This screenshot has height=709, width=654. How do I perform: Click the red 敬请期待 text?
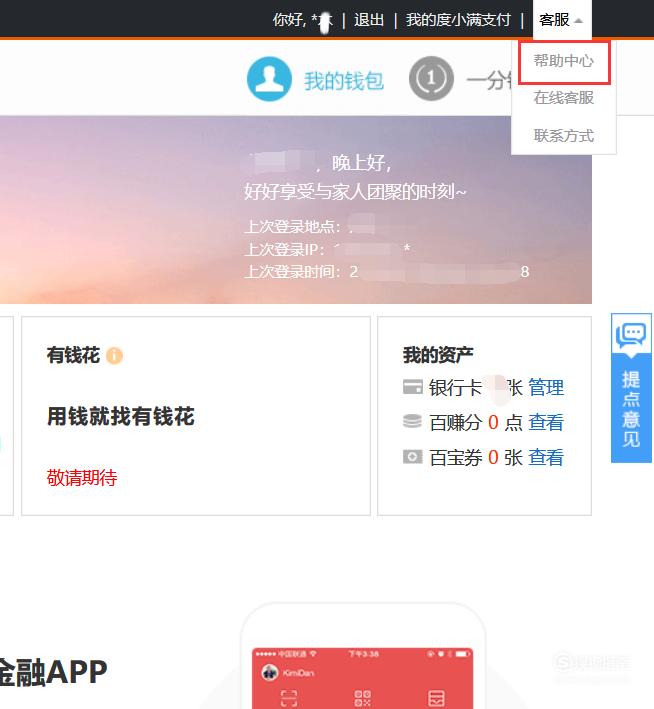click(82, 477)
